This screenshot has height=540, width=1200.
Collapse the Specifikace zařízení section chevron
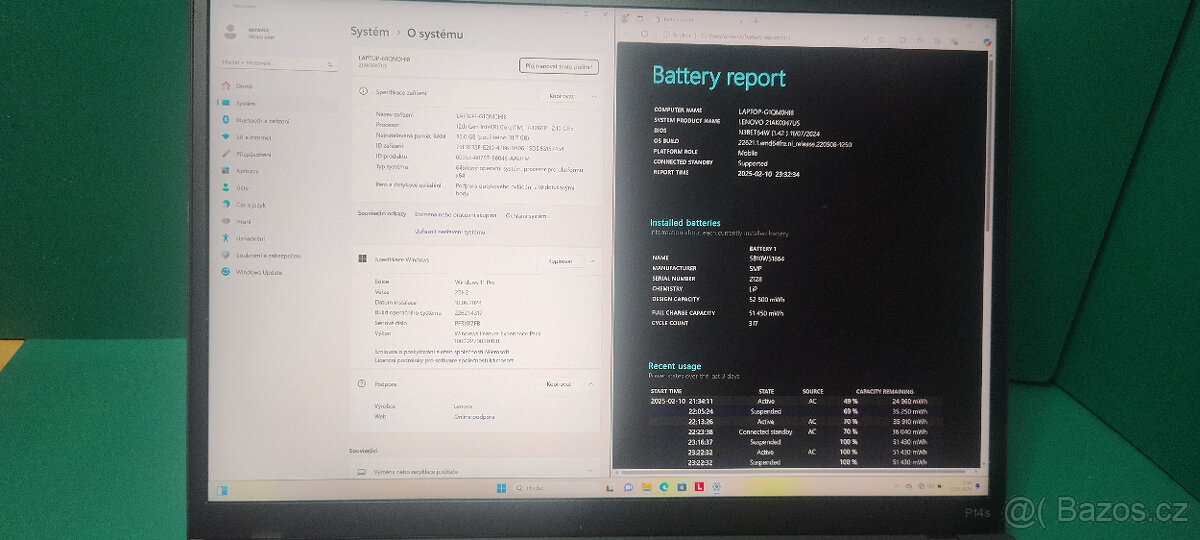pyautogui.click(x=594, y=96)
